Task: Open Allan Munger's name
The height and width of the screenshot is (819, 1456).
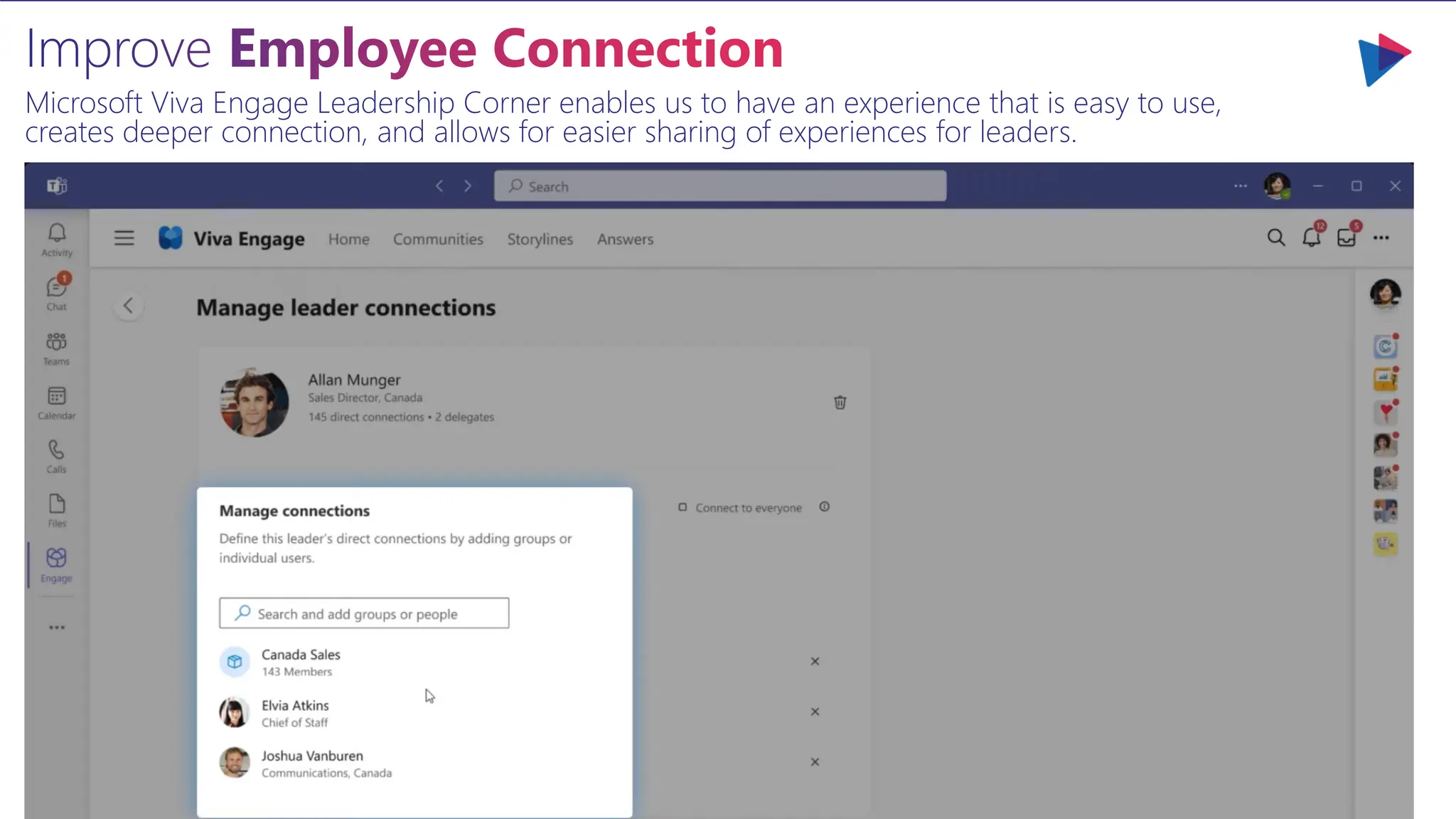Action: click(354, 380)
